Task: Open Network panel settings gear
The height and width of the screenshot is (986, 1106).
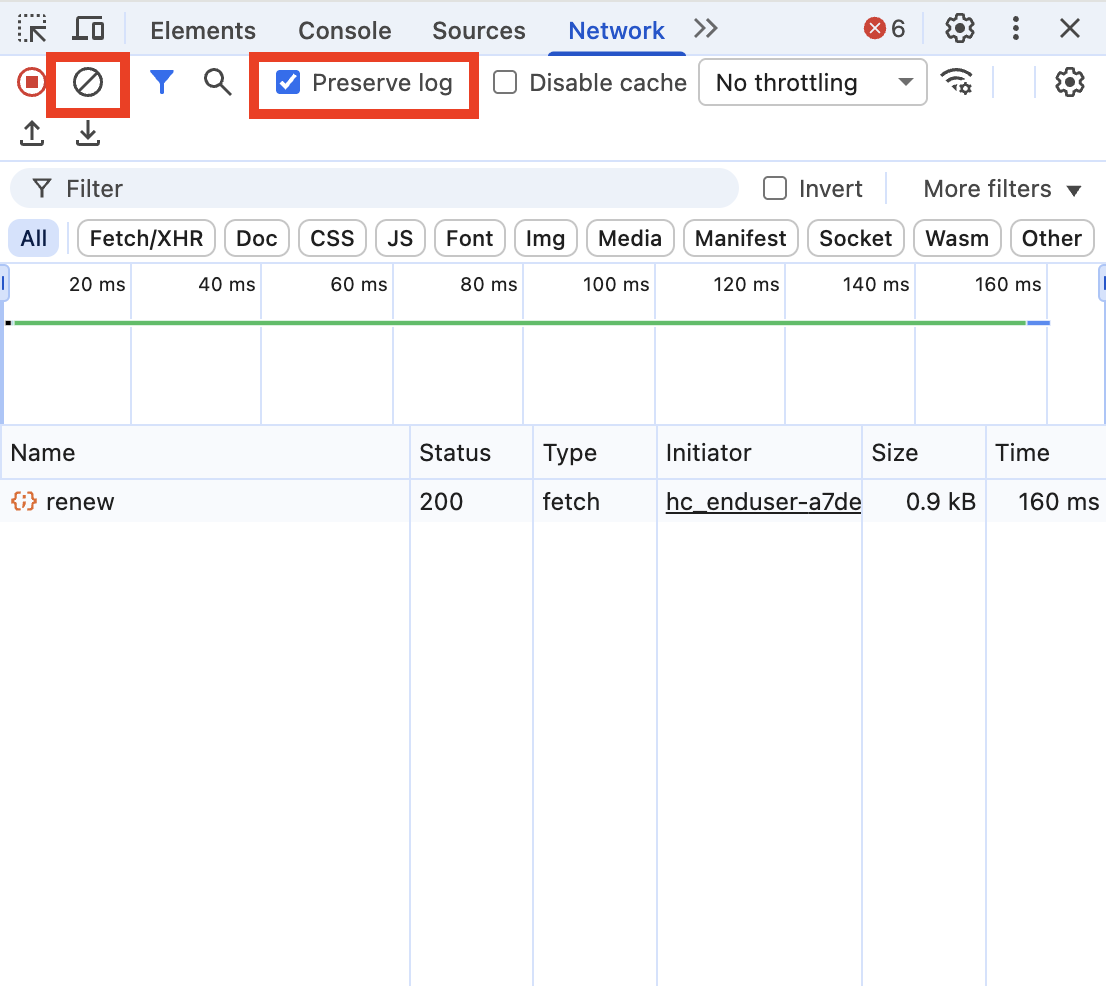Action: coord(1069,83)
